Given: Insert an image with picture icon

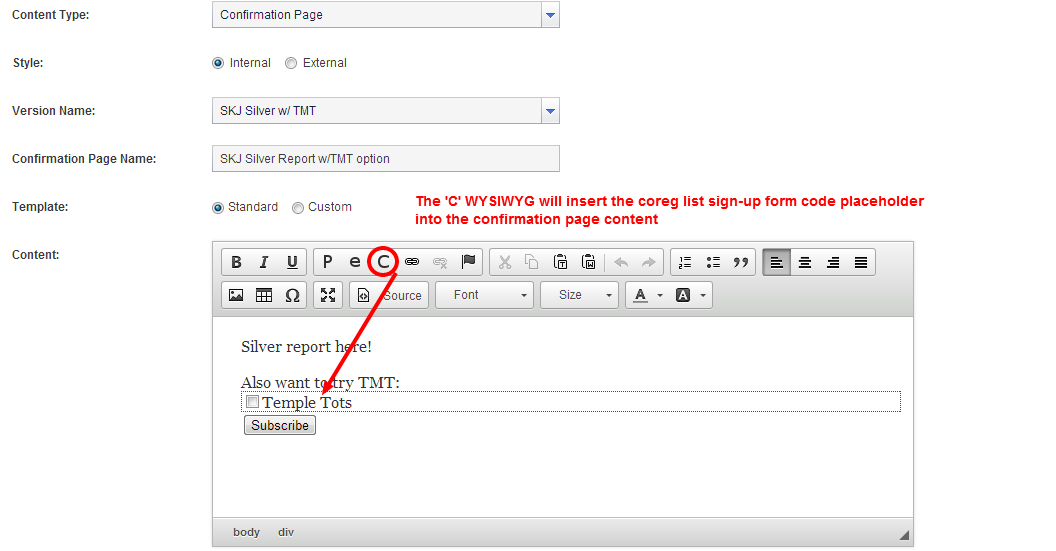Looking at the screenshot, I should 236,295.
